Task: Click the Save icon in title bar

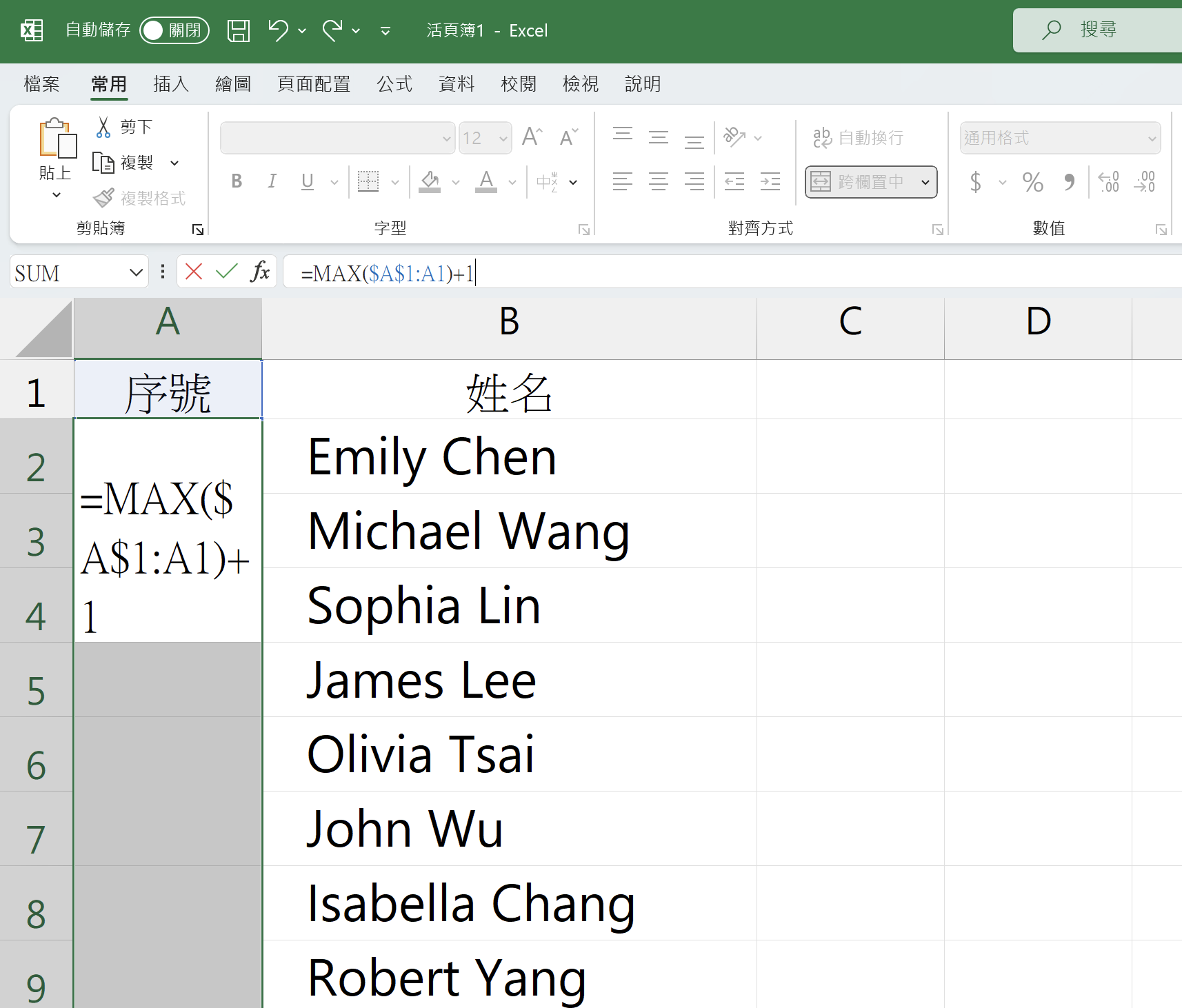Action: pyautogui.click(x=239, y=31)
